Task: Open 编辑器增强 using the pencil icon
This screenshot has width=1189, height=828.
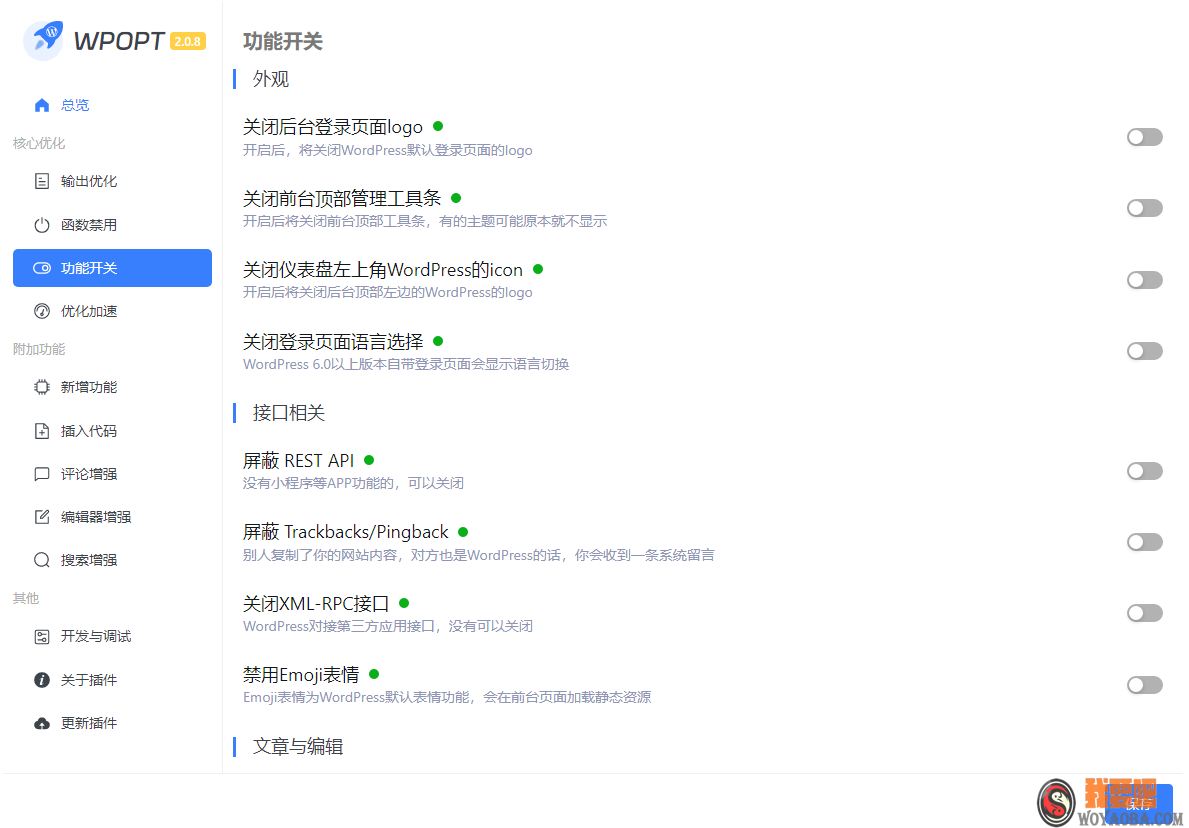Action: click(41, 516)
